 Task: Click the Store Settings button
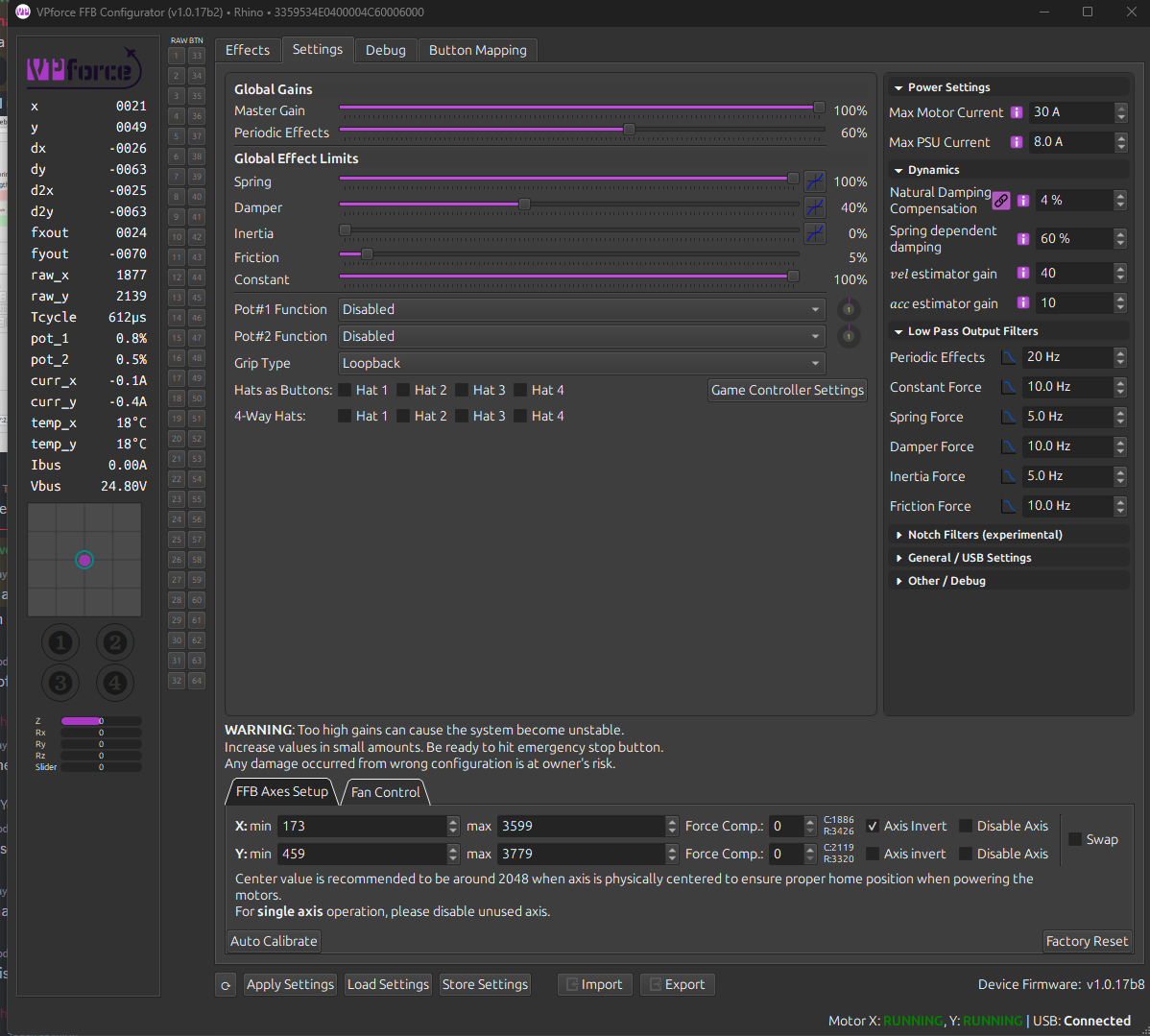[485, 984]
